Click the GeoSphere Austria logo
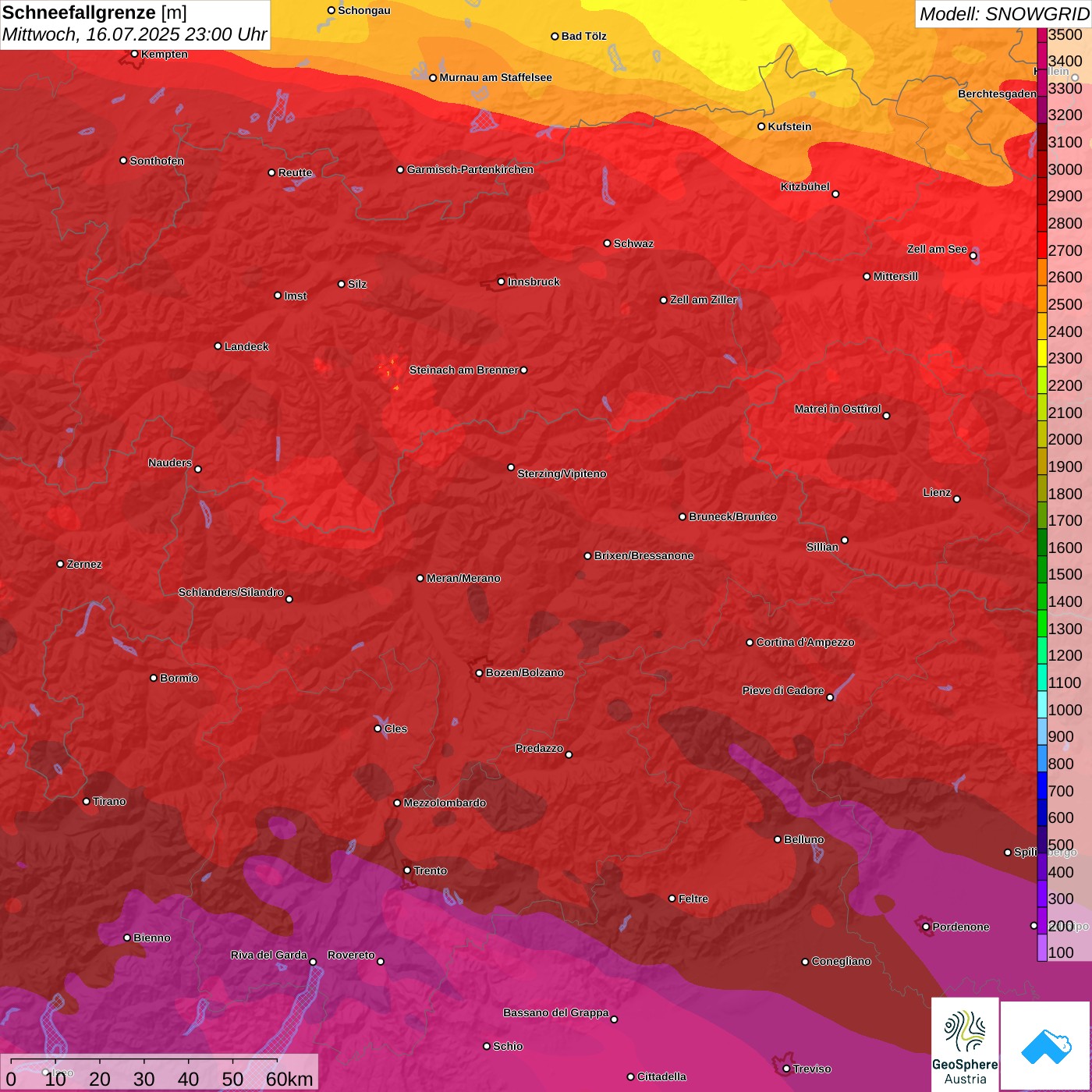 [965, 1044]
